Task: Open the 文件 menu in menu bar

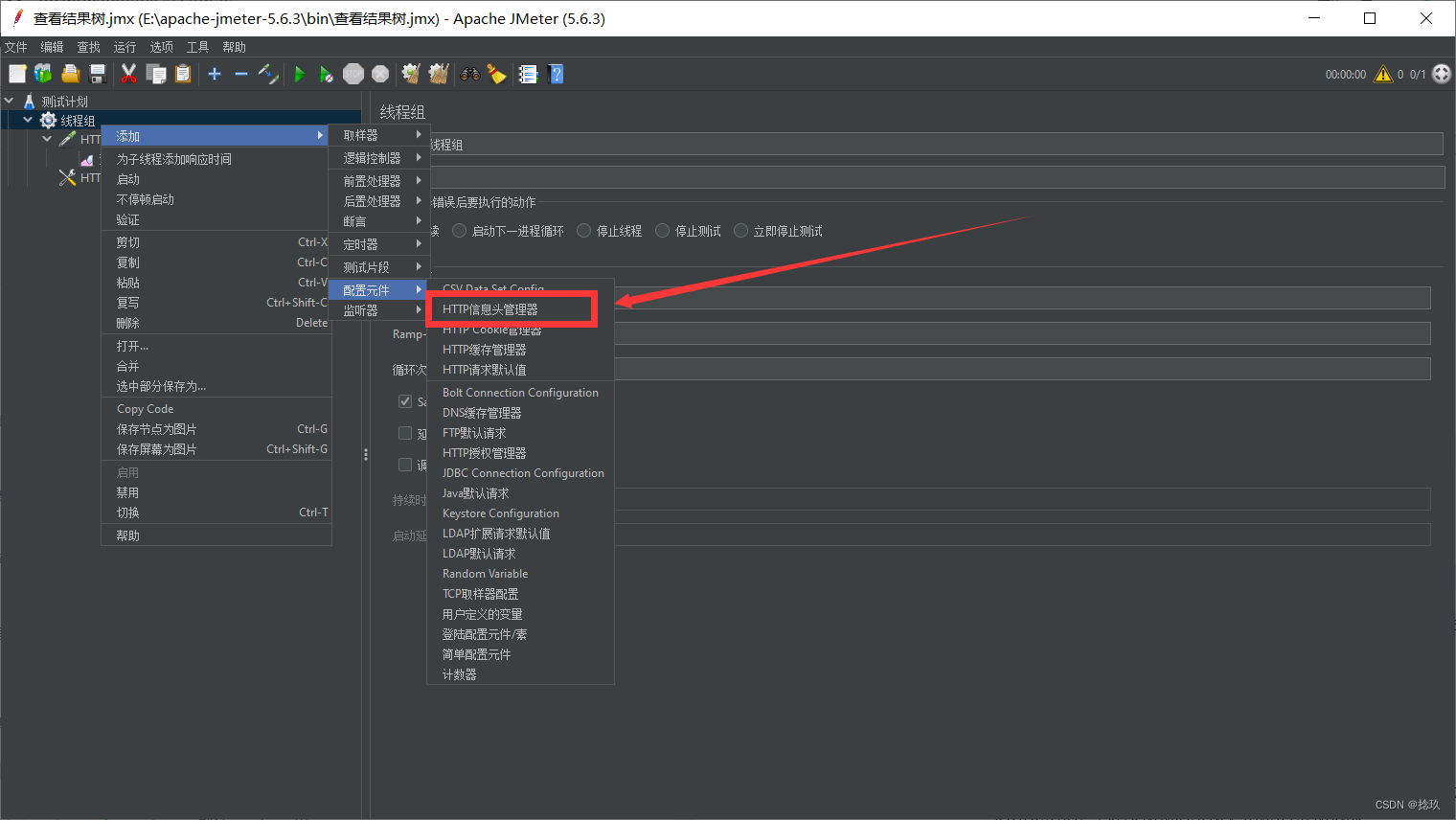Action: pyautogui.click(x=16, y=47)
